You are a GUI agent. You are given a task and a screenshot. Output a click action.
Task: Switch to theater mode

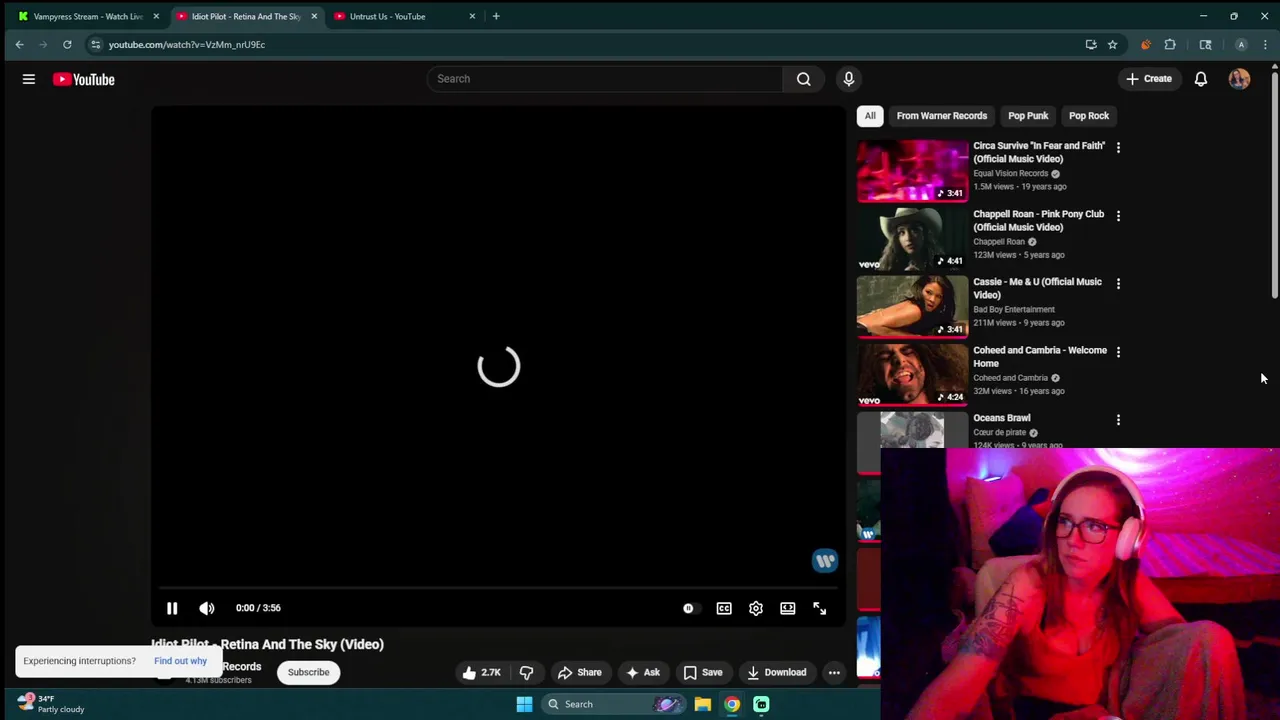point(788,608)
